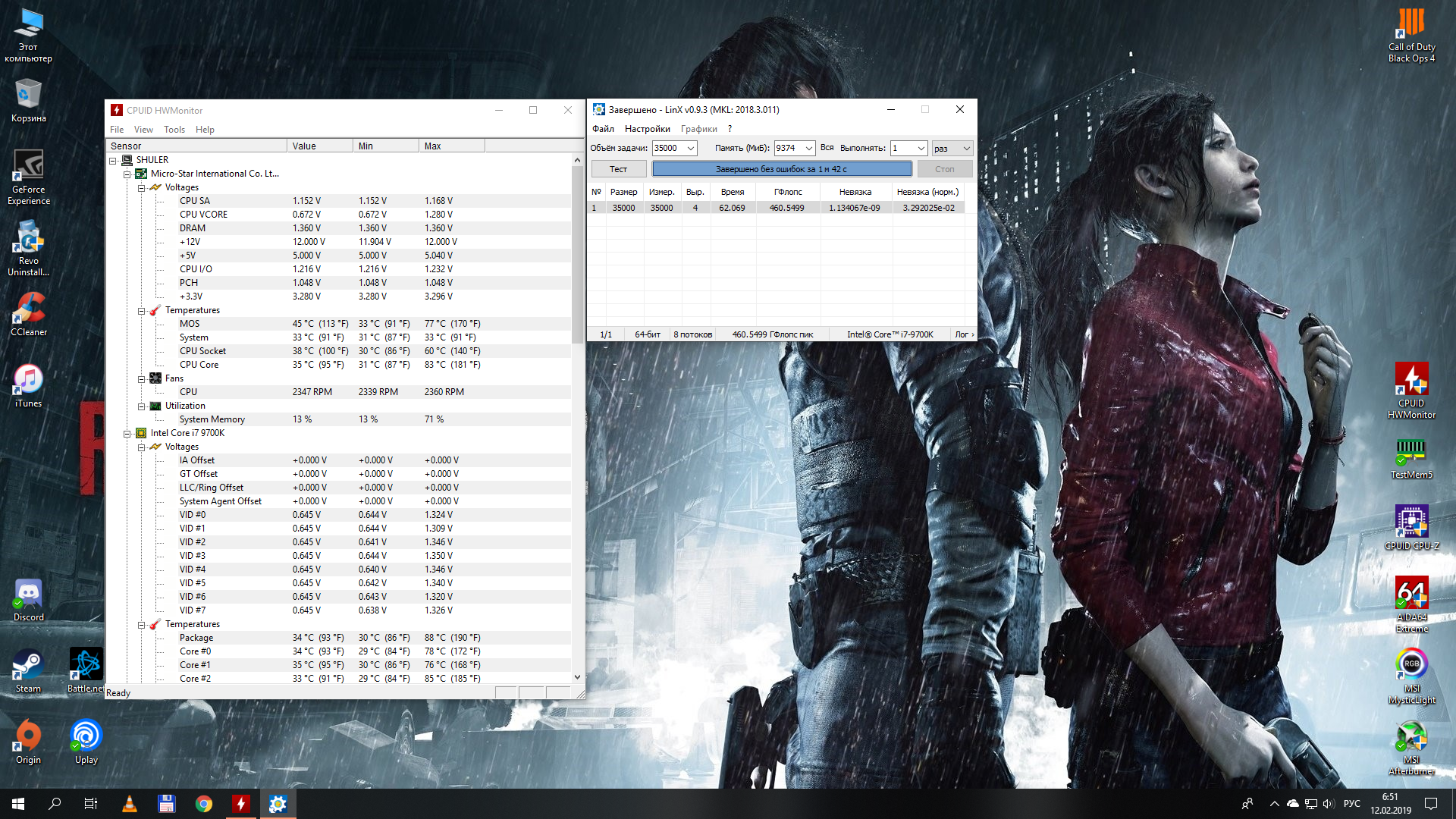Image resolution: width=1456 pixels, height=819 pixels.
Task: Open the CPUID CPU-Z desktop icon
Action: click(1411, 522)
